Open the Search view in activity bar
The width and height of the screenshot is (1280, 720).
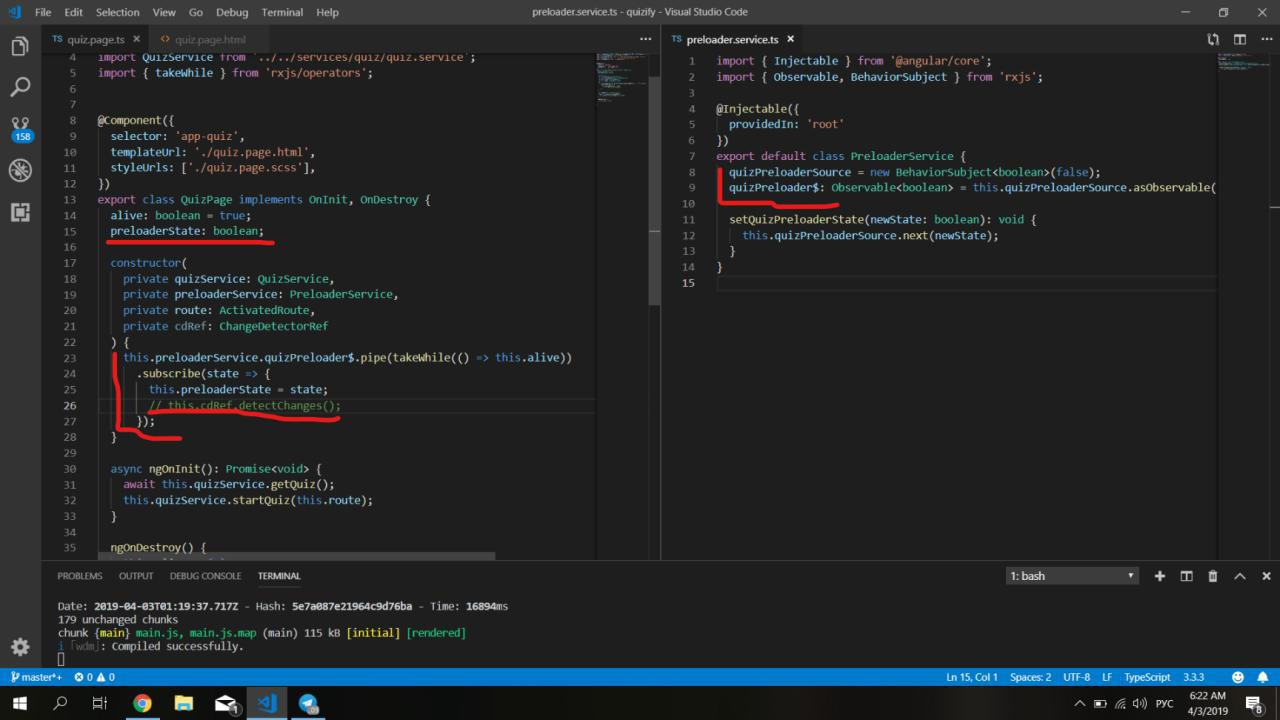(x=19, y=88)
